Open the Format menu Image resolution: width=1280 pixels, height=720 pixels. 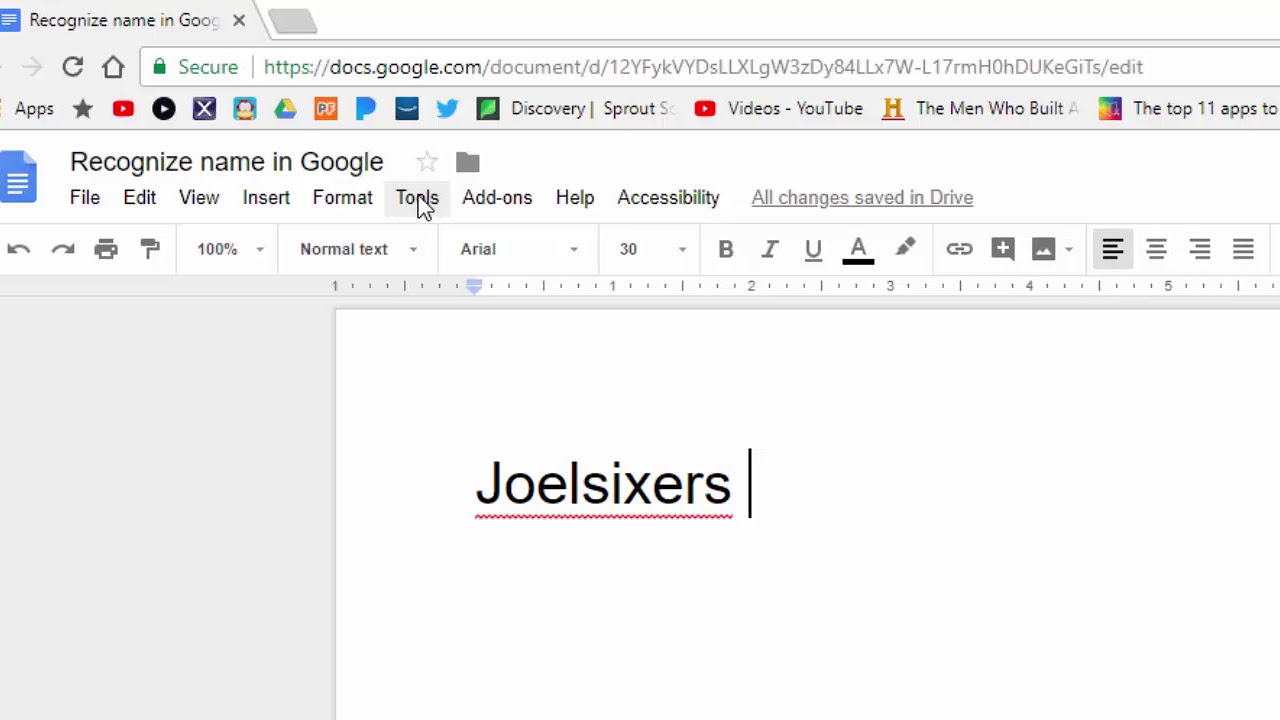point(343,198)
